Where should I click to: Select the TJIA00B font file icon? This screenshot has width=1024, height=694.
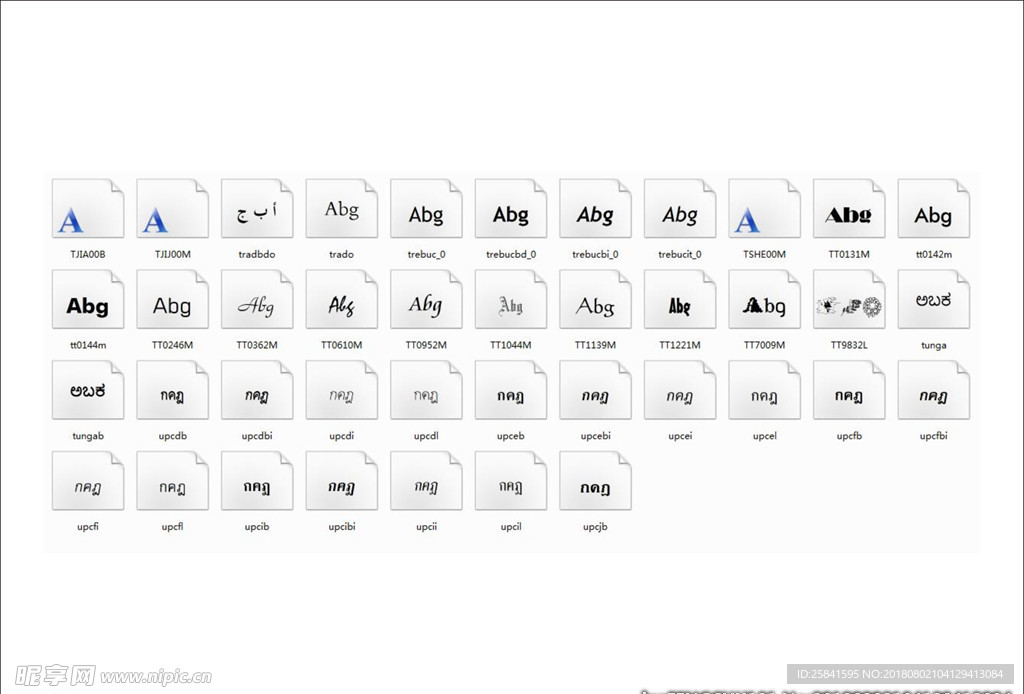(87, 209)
